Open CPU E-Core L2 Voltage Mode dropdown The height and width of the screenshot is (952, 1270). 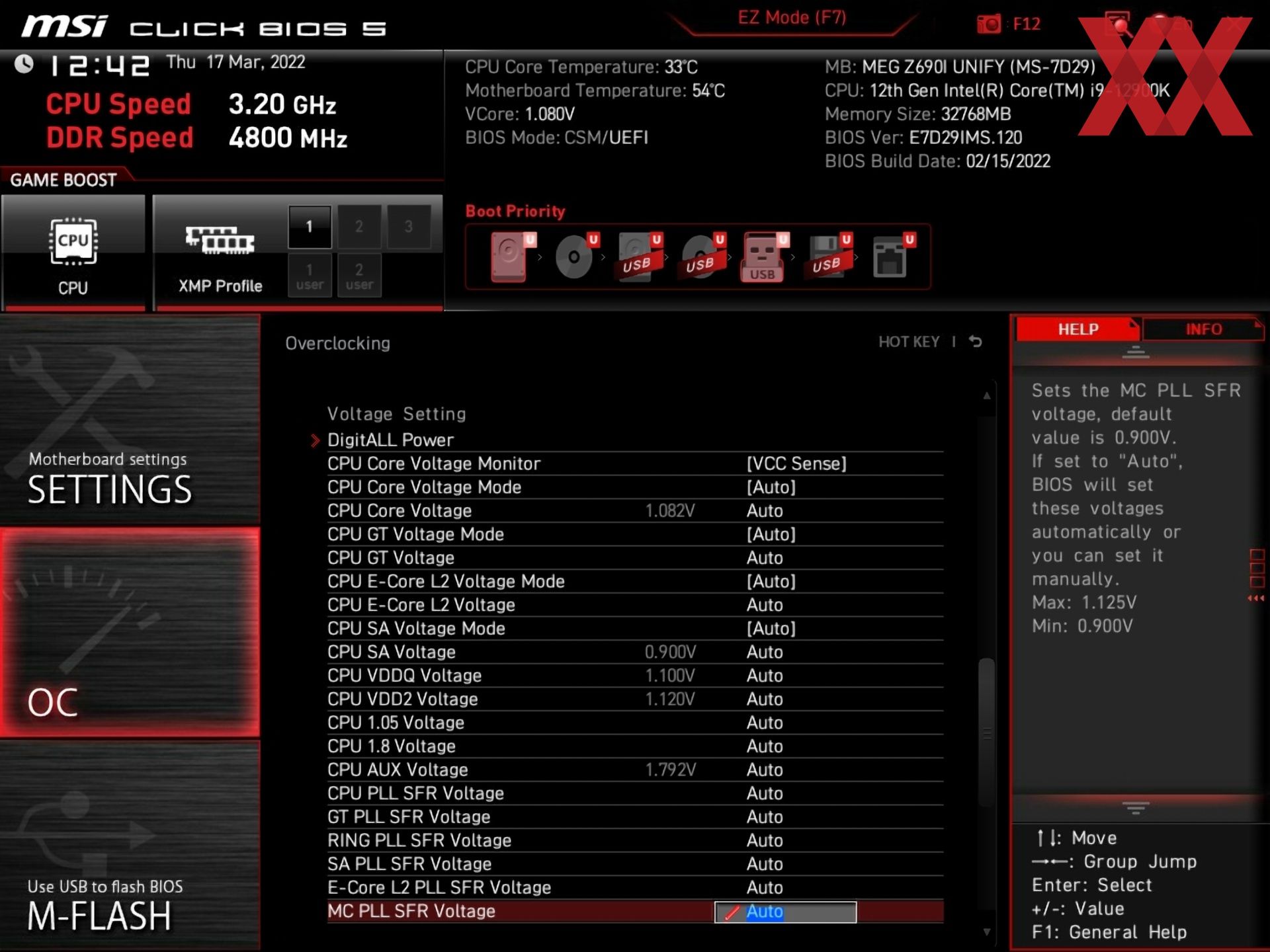(771, 581)
